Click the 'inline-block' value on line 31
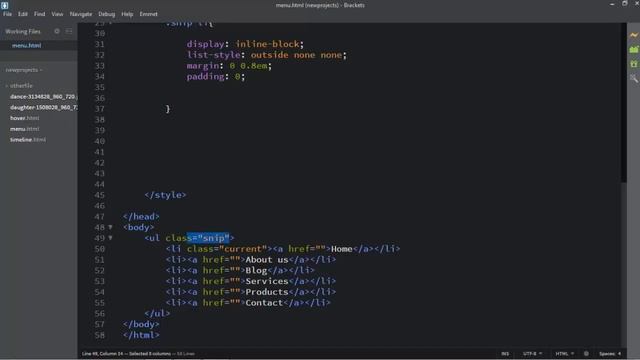The image size is (640, 360). [x=267, y=44]
